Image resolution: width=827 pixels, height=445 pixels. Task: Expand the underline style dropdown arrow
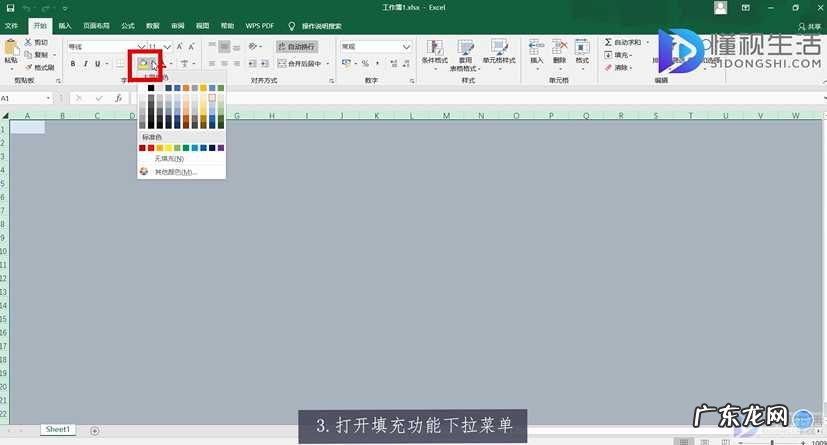(107, 64)
